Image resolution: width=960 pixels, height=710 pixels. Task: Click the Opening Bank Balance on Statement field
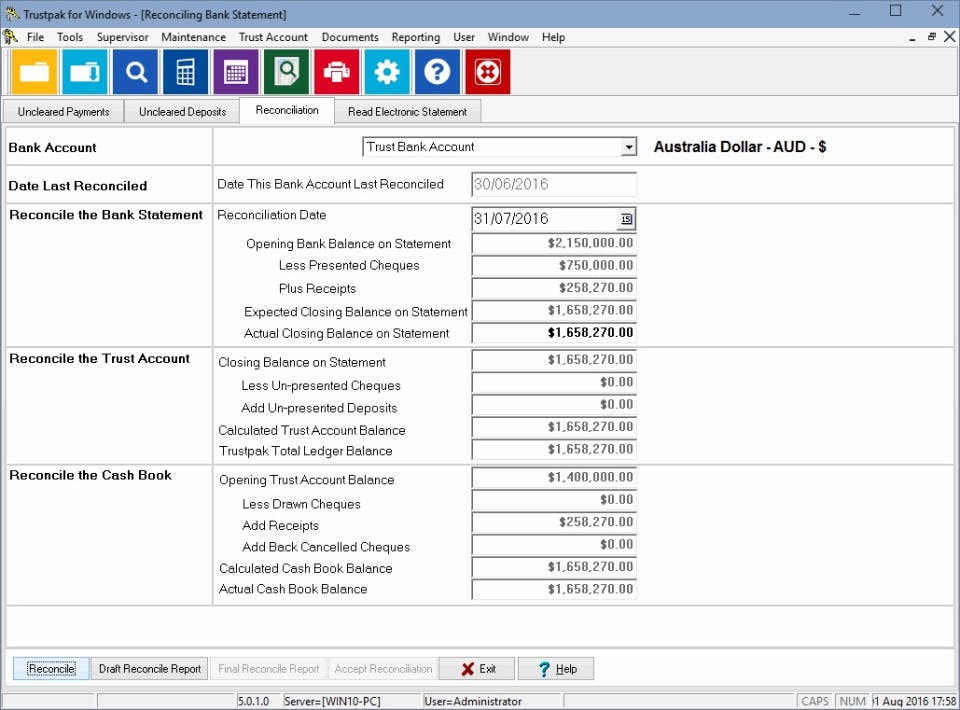(x=554, y=243)
